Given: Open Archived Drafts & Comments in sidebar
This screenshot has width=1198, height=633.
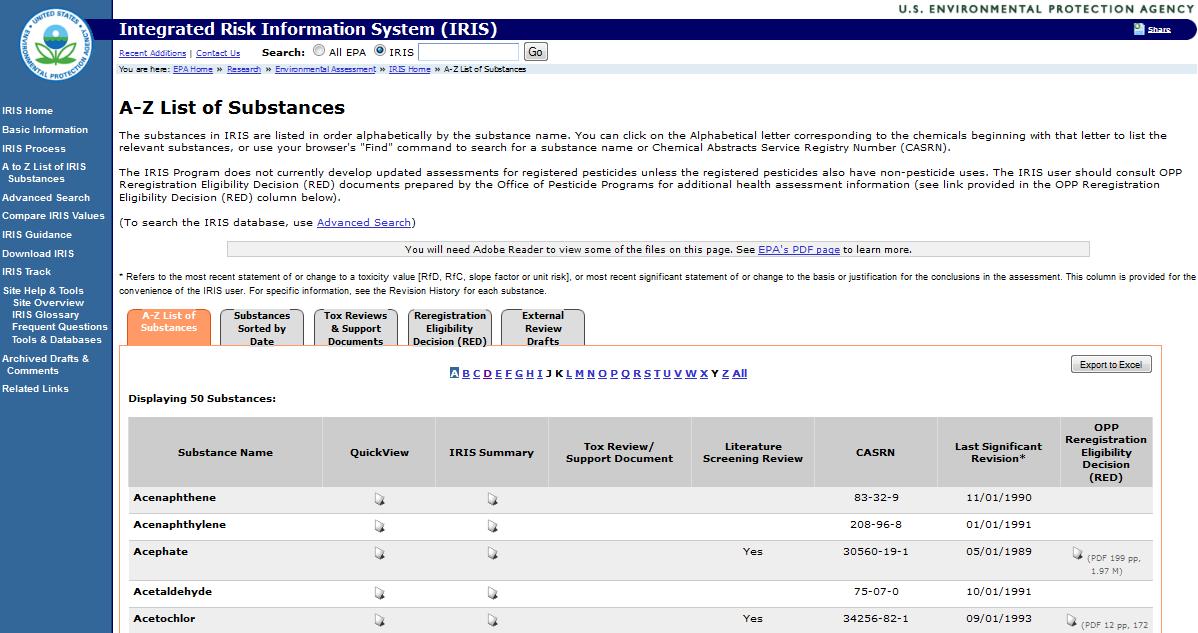Looking at the screenshot, I should pyautogui.click(x=45, y=365).
